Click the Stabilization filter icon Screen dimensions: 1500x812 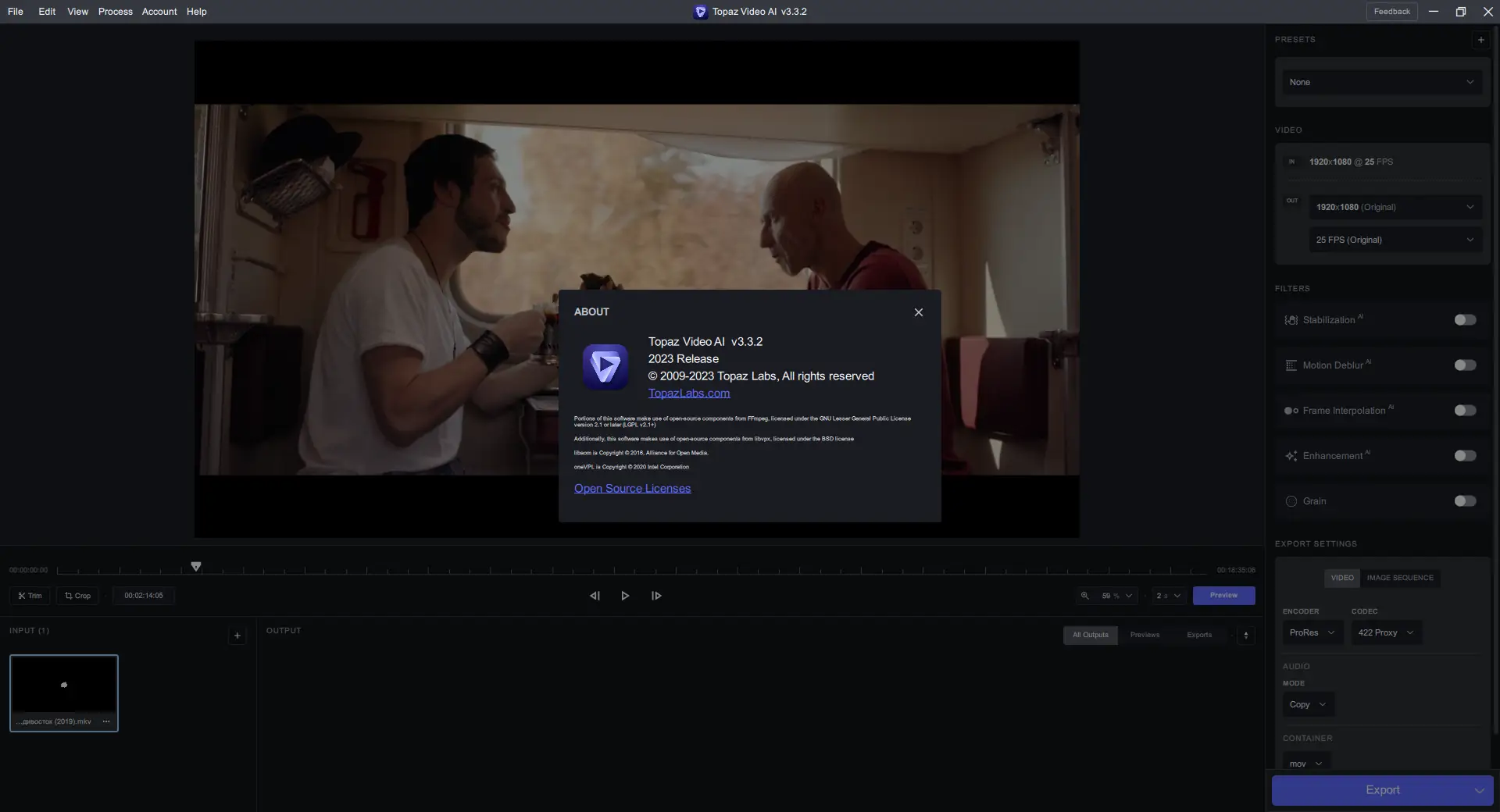pos(1291,320)
